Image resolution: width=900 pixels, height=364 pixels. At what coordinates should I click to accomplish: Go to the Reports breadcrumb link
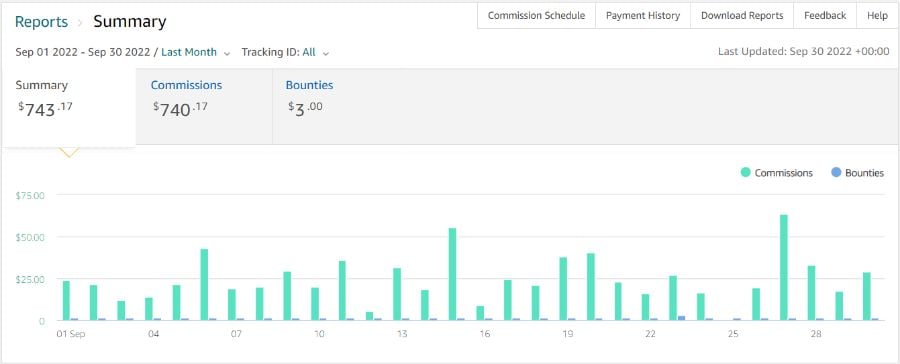[41, 22]
